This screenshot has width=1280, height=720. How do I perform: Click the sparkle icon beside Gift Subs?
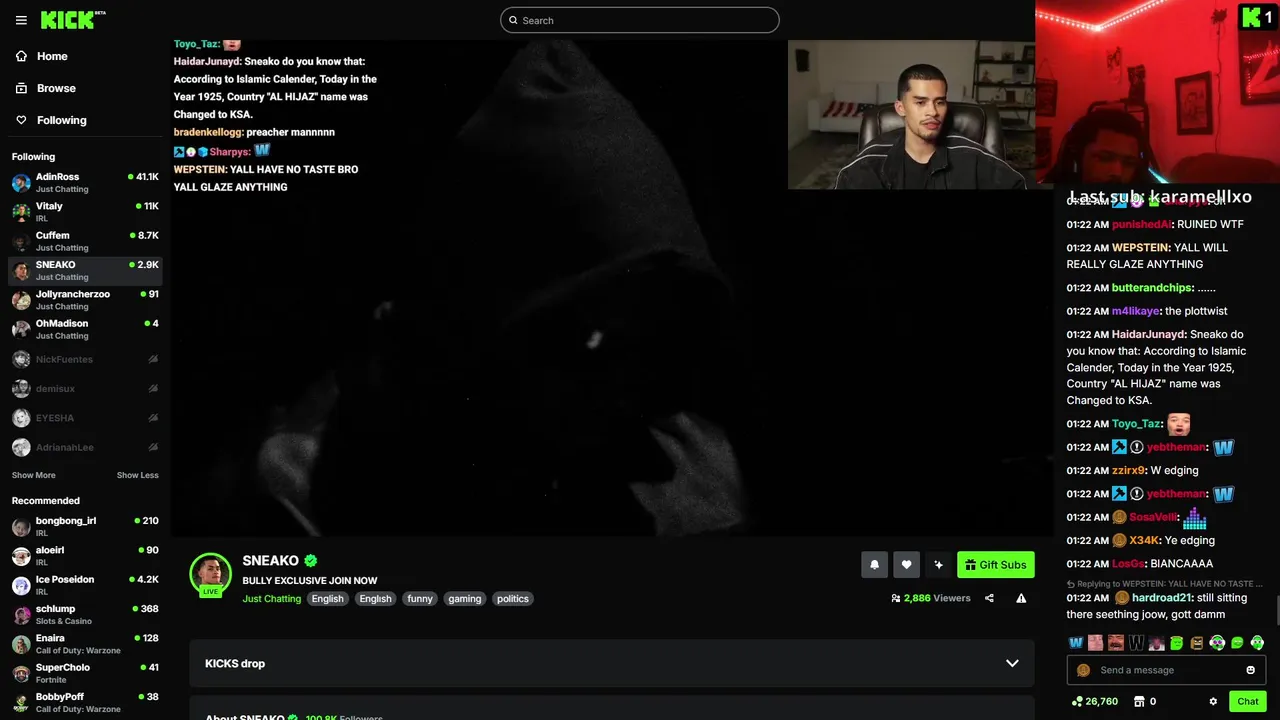point(938,565)
